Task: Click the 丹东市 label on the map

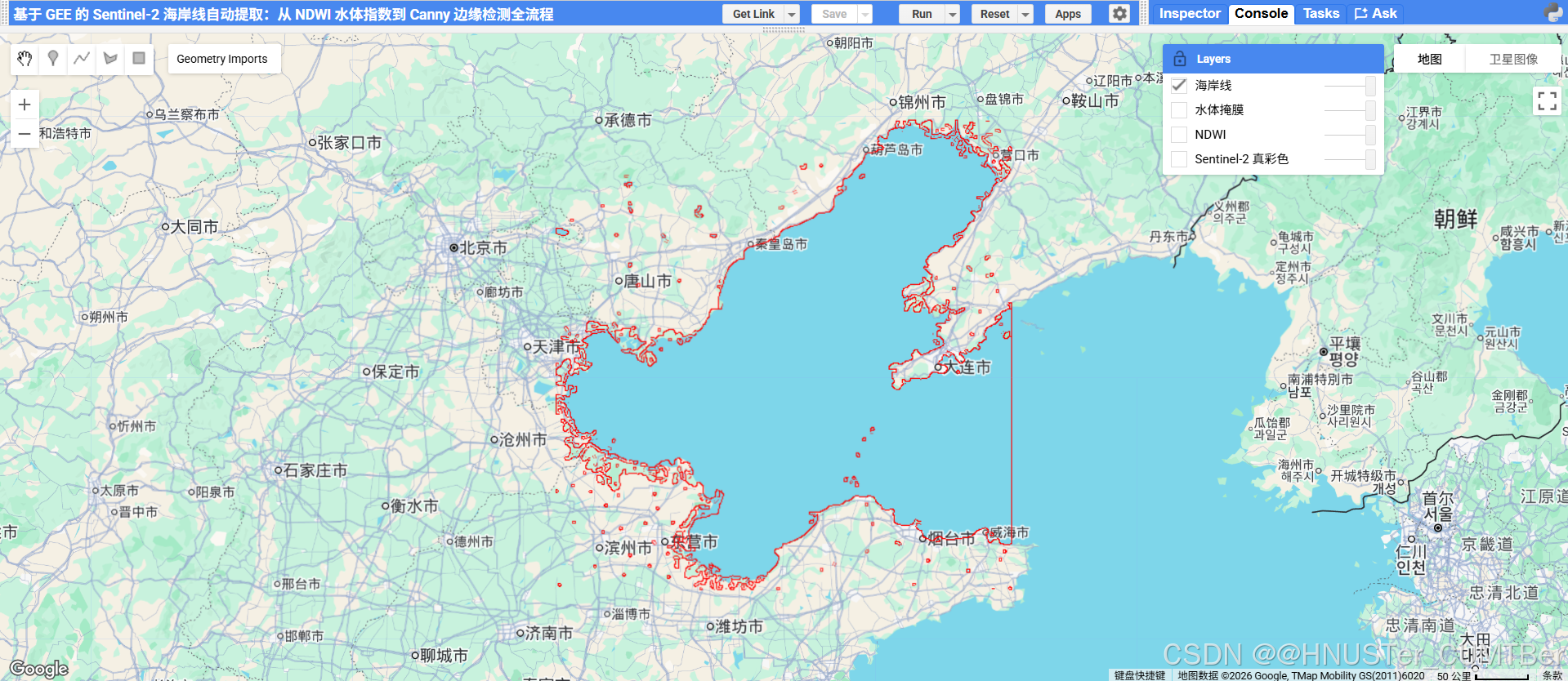Action: click(x=1168, y=237)
